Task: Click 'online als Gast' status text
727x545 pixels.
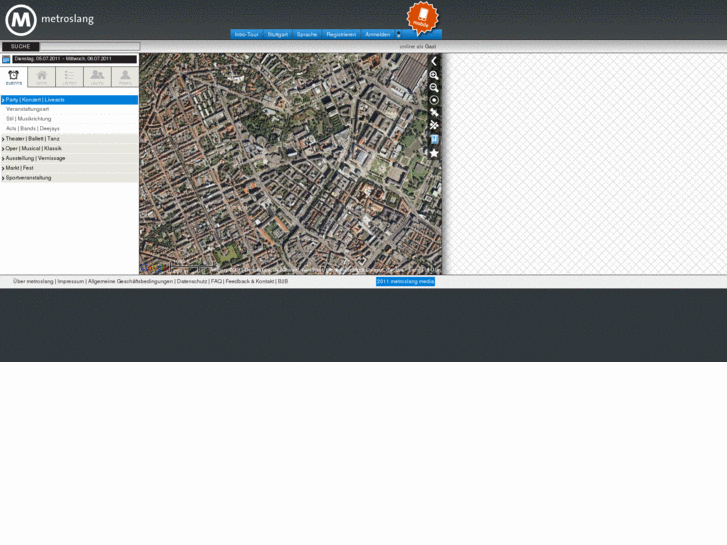Action: 418,46
